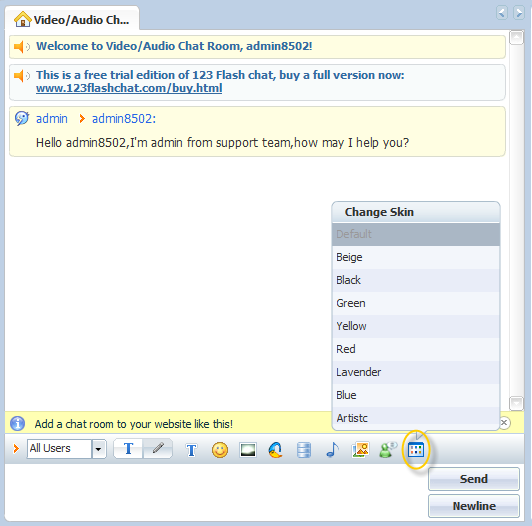Toggle the text input mode T button

point(128,449)
